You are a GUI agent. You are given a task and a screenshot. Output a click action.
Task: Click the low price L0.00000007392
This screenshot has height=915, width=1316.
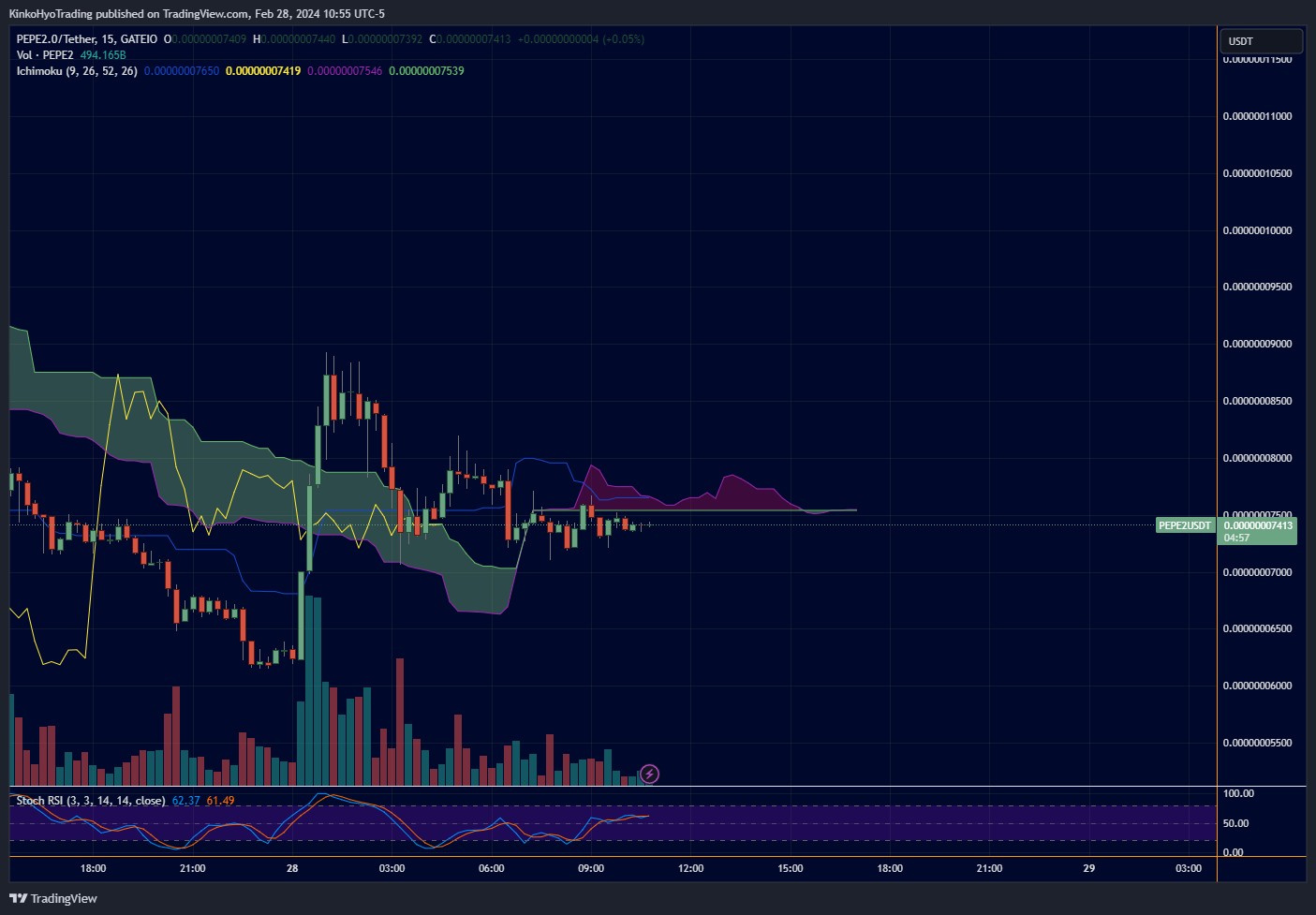tap(382, 39)
